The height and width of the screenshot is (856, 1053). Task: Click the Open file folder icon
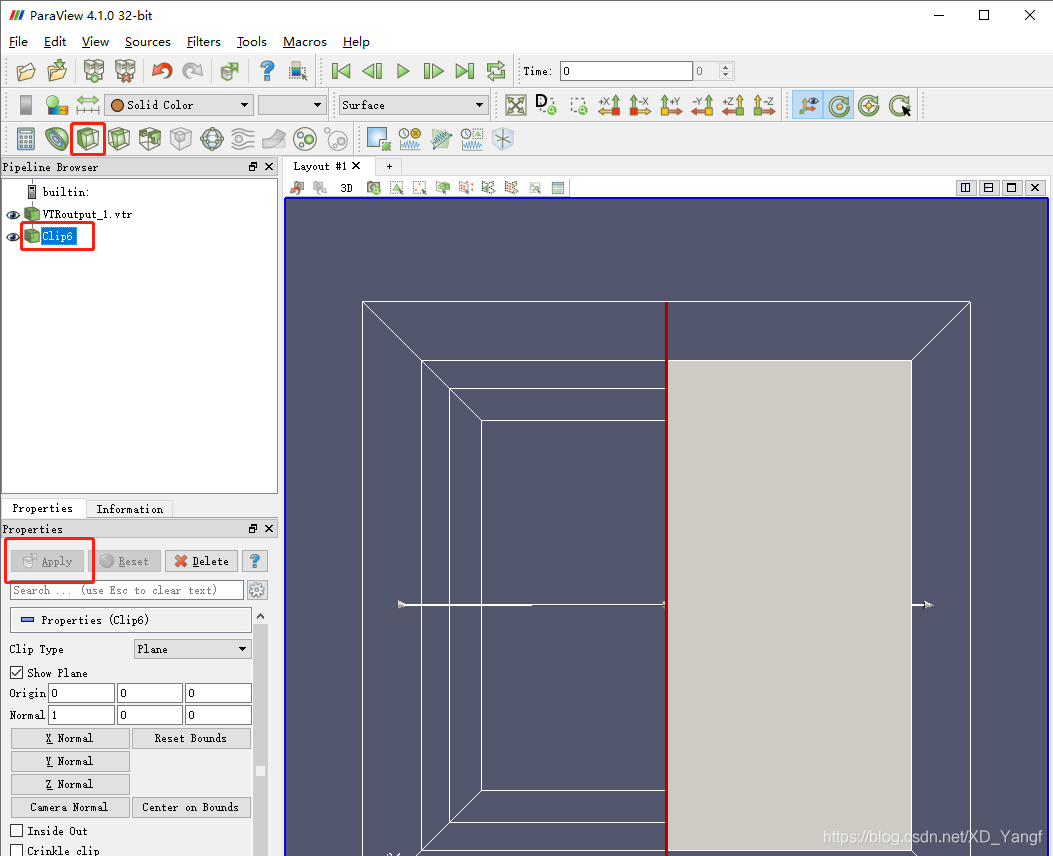pyautogui.click(x=26, y=71)
